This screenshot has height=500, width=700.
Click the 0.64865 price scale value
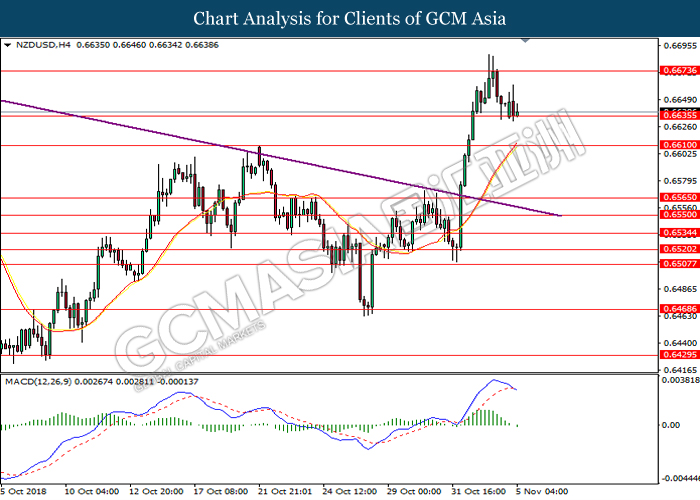680,289
